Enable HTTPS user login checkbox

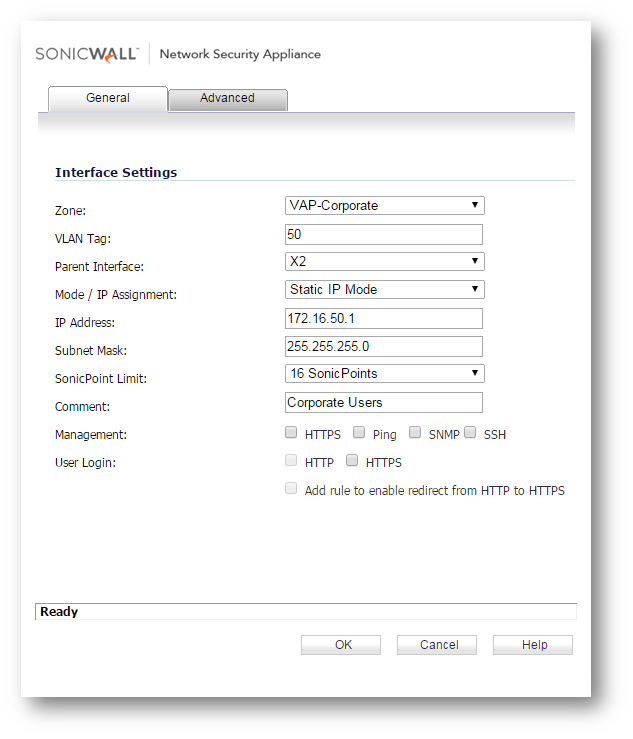352,461
